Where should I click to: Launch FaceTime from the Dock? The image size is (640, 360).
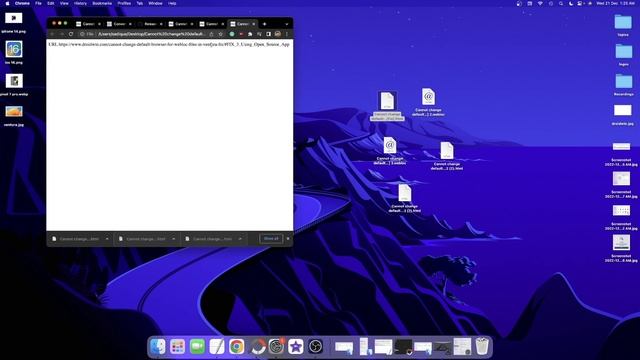pyautogui.click(x=197, y=347)
